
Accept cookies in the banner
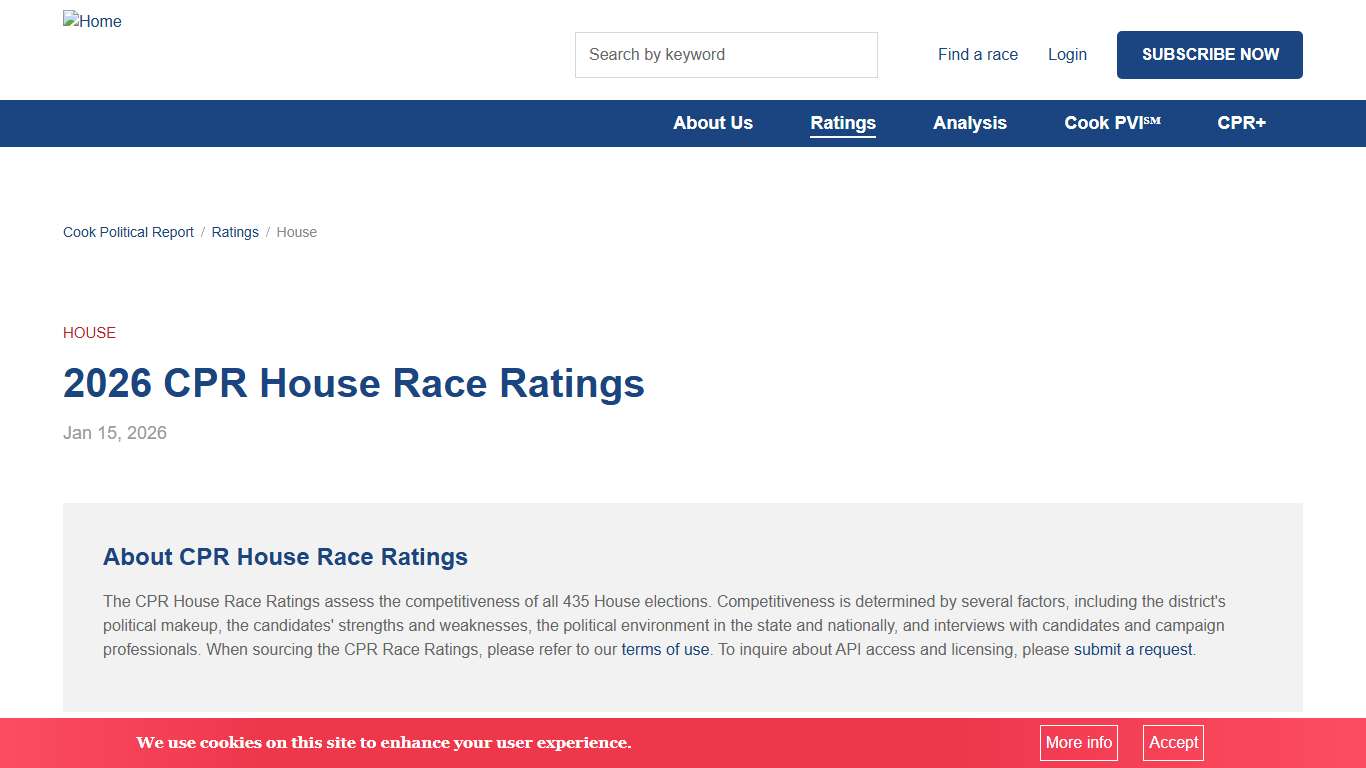click(x=1172, y=742)
